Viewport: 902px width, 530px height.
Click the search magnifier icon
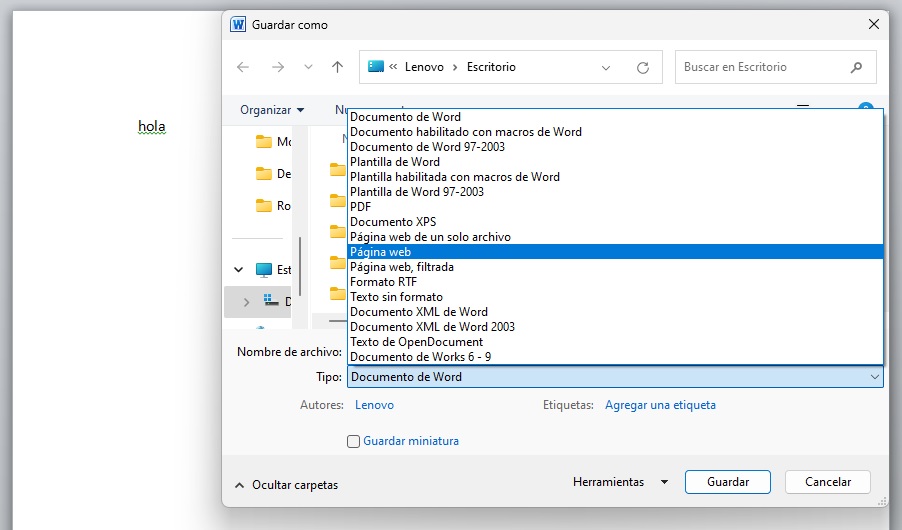pyautogui.click(x=856, y=67)
